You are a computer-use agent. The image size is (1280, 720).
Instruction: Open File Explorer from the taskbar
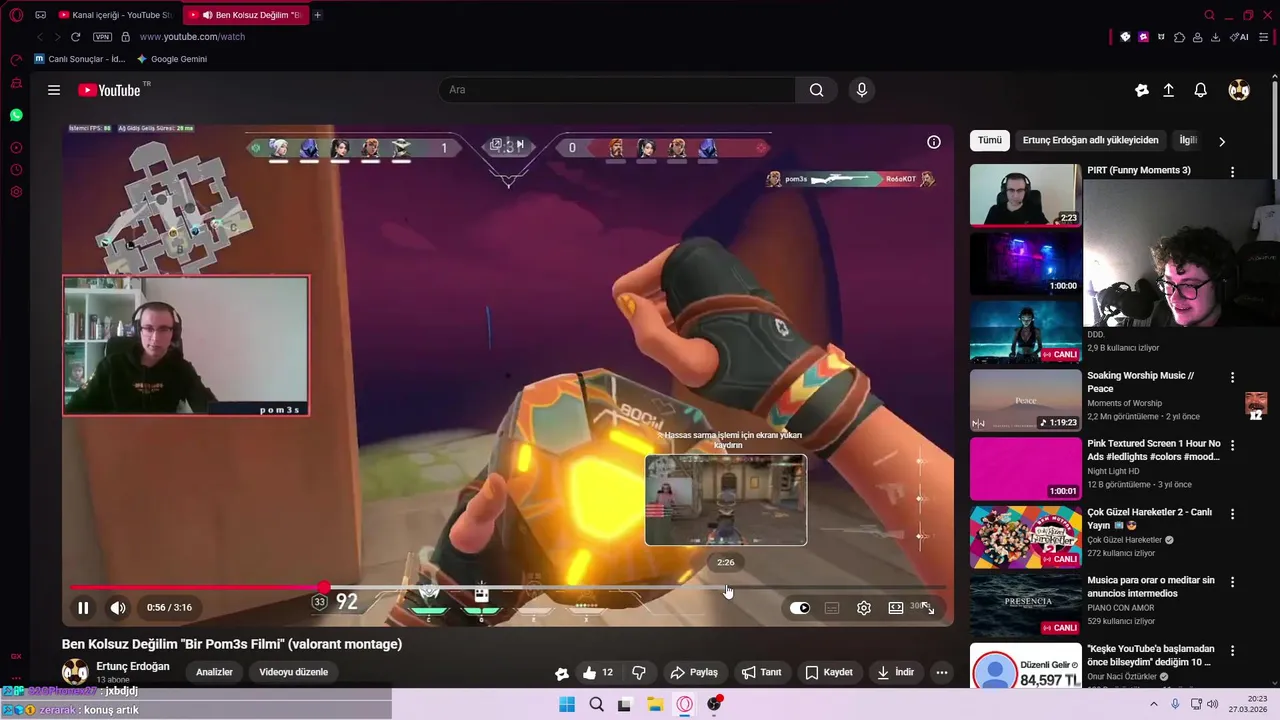(655, 704)
